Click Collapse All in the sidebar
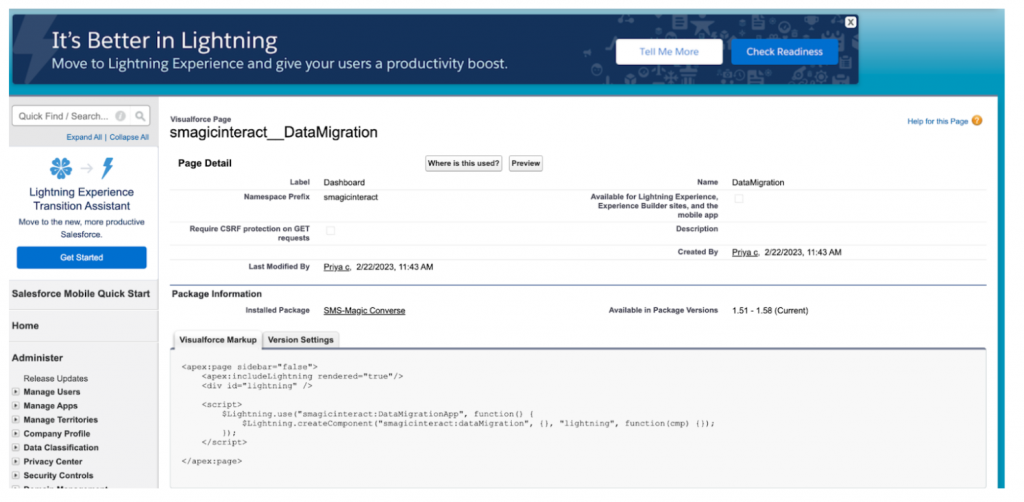This screenshot has height=502, width=1024. coord(129,137)
